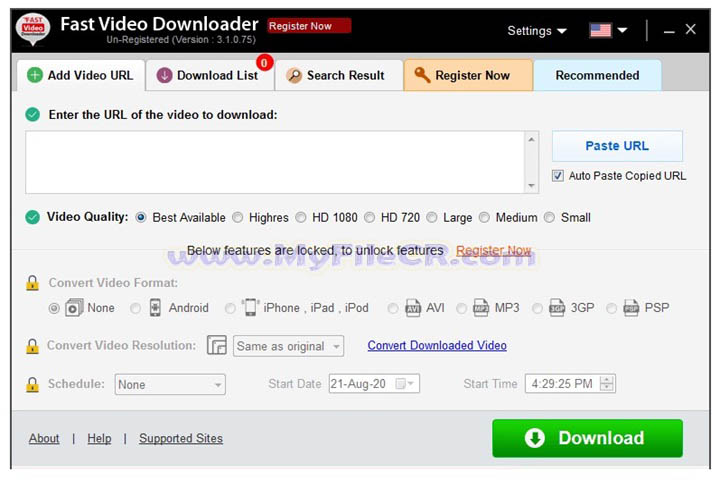Open the Recommended tab
720x480 pixels.
pyautogui.click(x=597, y=75)
